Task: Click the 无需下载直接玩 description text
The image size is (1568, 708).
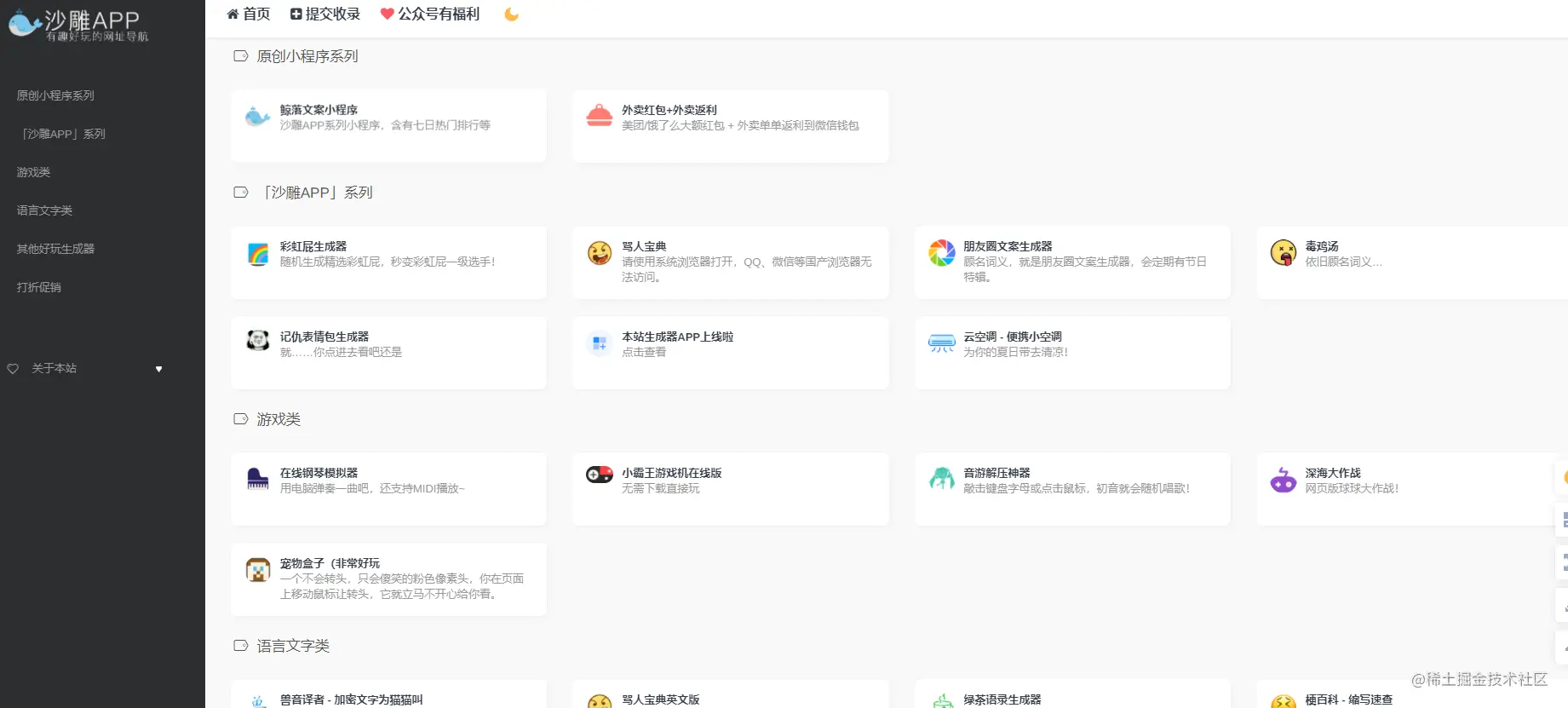Action: [x=660, y=488]
